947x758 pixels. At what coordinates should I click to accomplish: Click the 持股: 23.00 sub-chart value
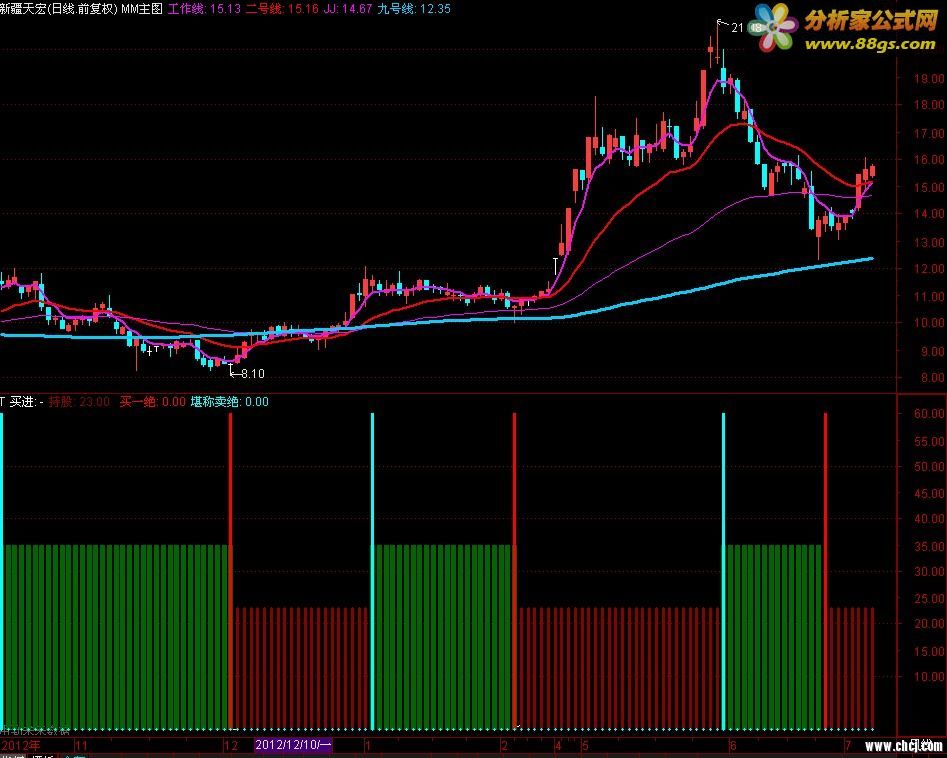[79, 402]
